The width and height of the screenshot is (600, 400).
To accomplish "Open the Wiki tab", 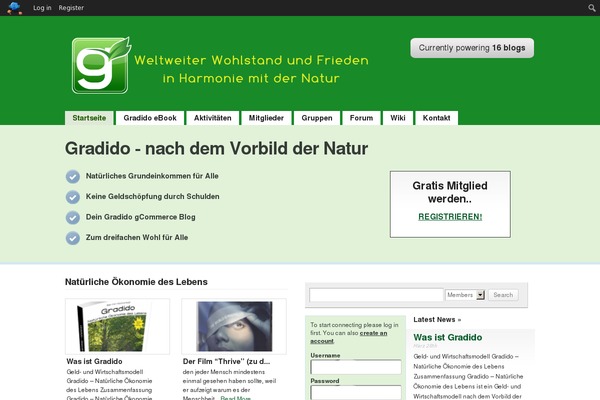I will point(398,118).
